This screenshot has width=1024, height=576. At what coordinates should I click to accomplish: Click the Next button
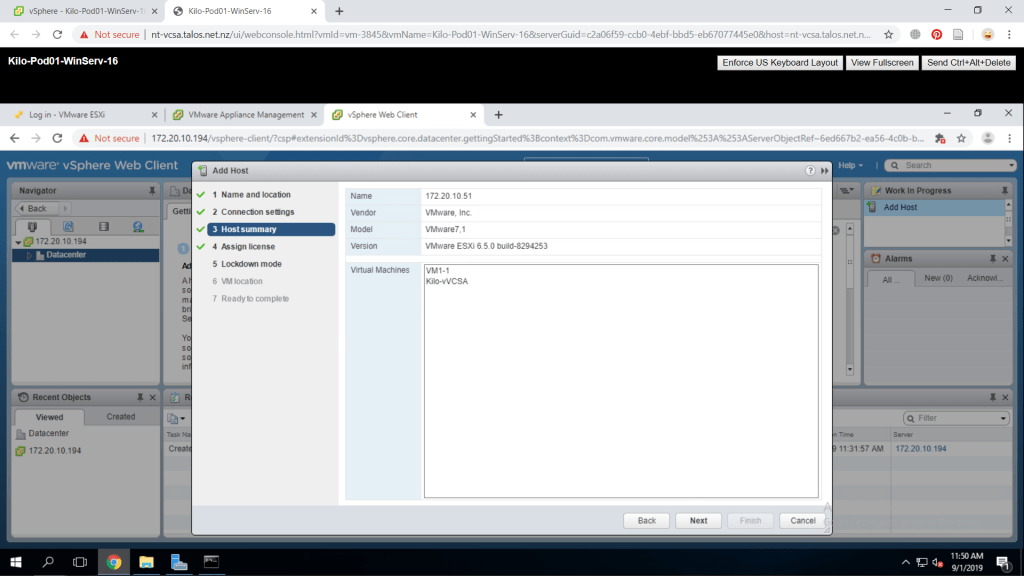698,520
